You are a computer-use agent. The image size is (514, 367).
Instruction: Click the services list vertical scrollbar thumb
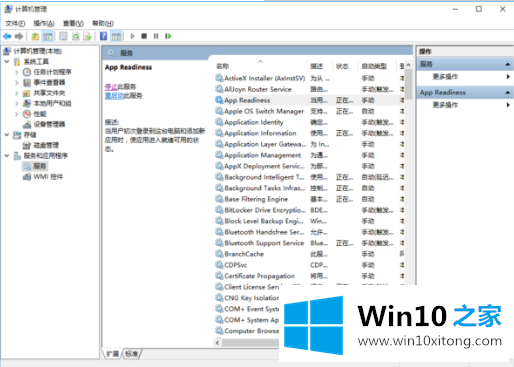[409, 84]
